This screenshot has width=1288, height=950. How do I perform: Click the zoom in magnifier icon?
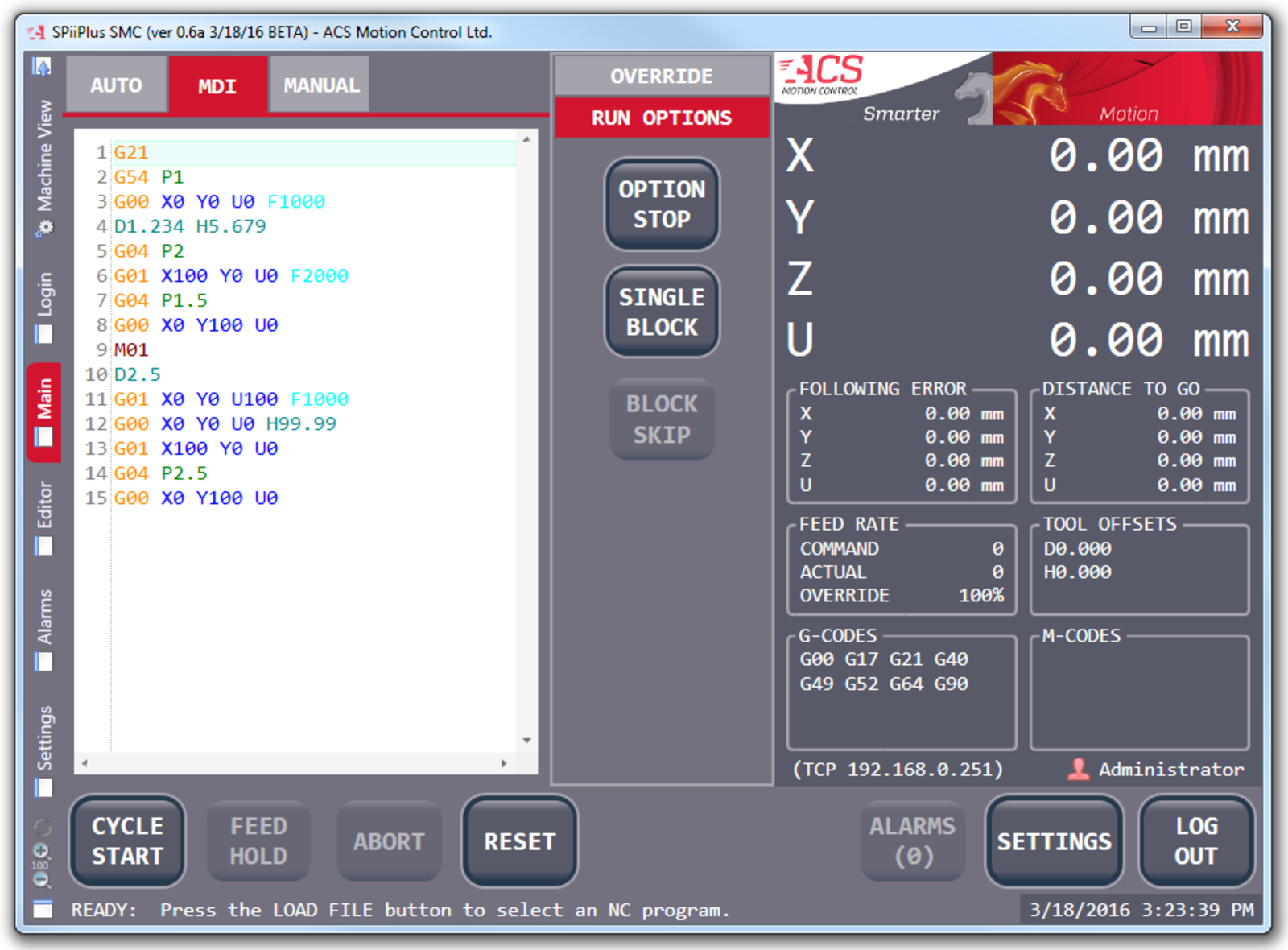click(41, 851)
